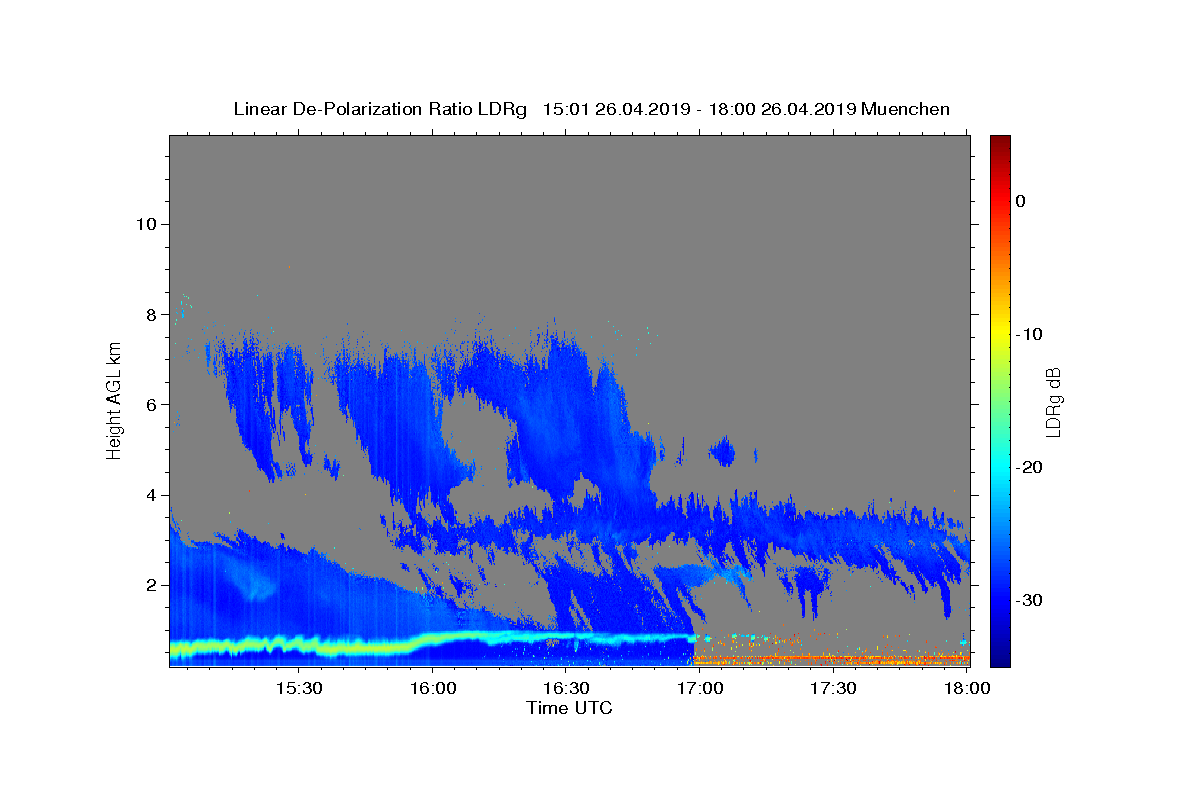This screenshot has height=800, width=1200.
Task: Click the height axis label 6
Action: [150, 405]
